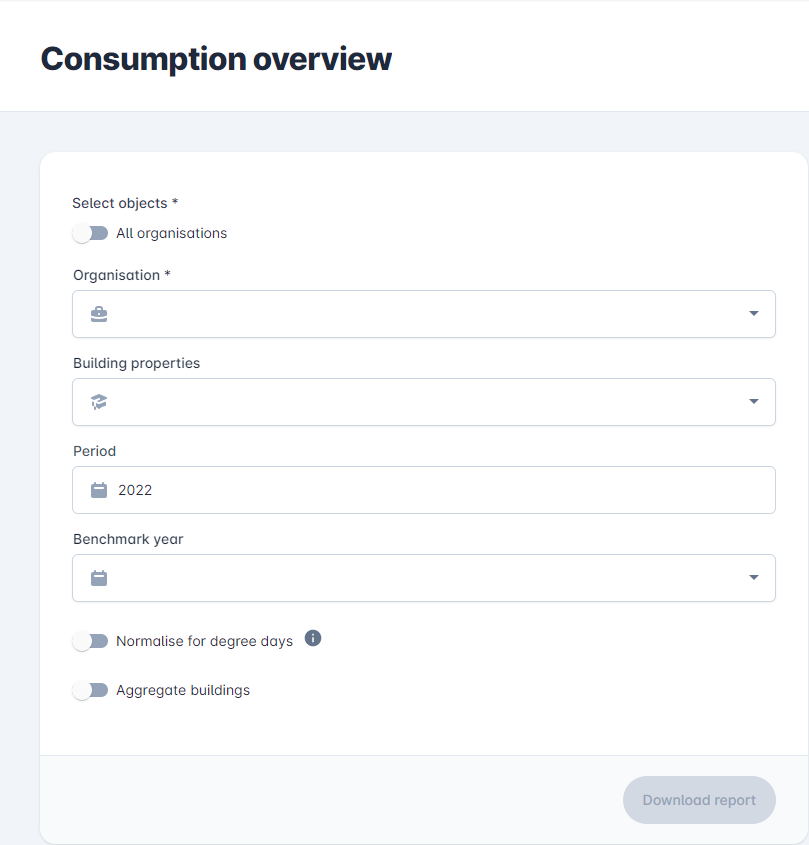Click the graduation cap icon in Building properties
809x845 pixels.
point(99,402)
